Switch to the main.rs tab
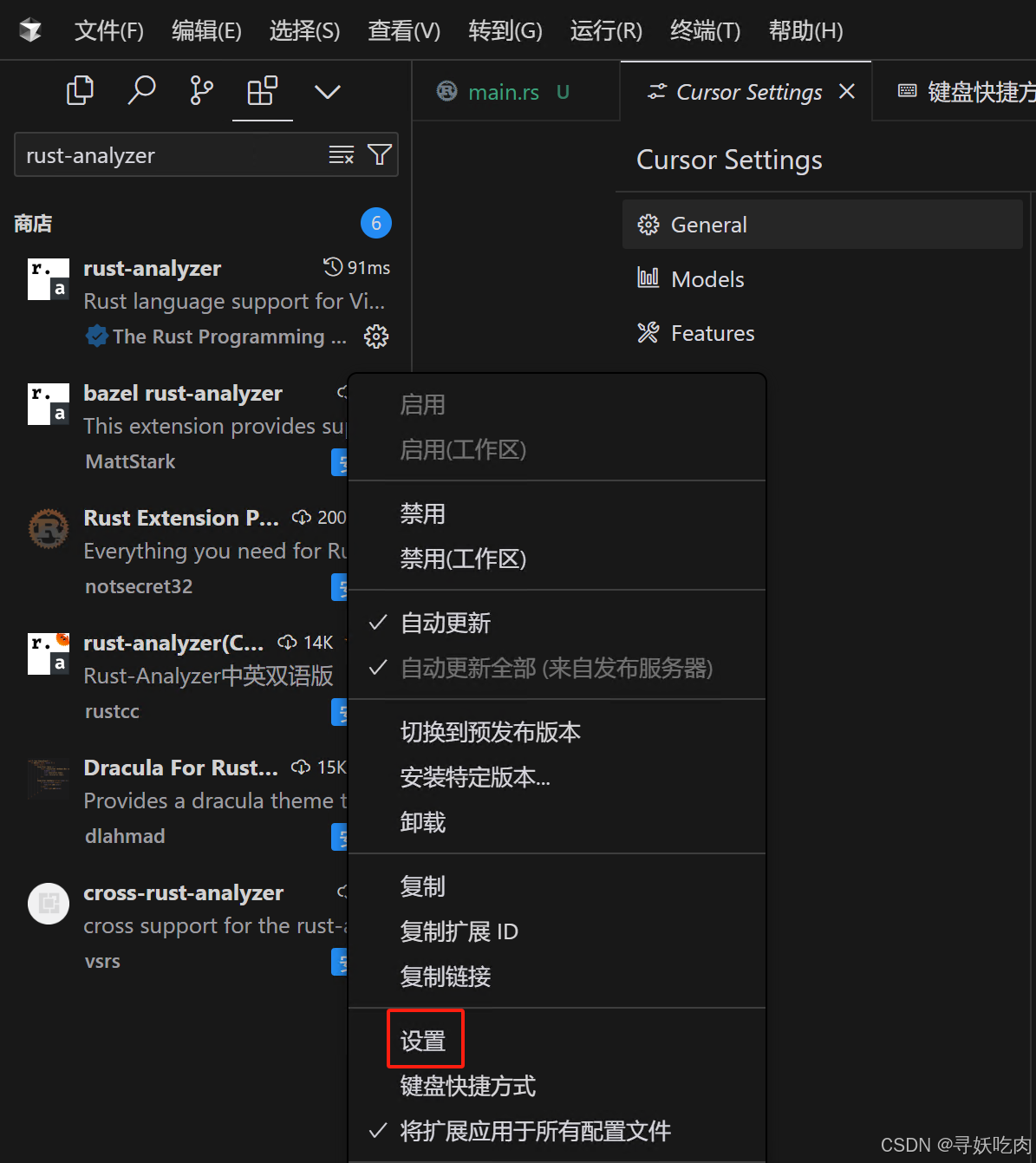 (x=515, y=92)
